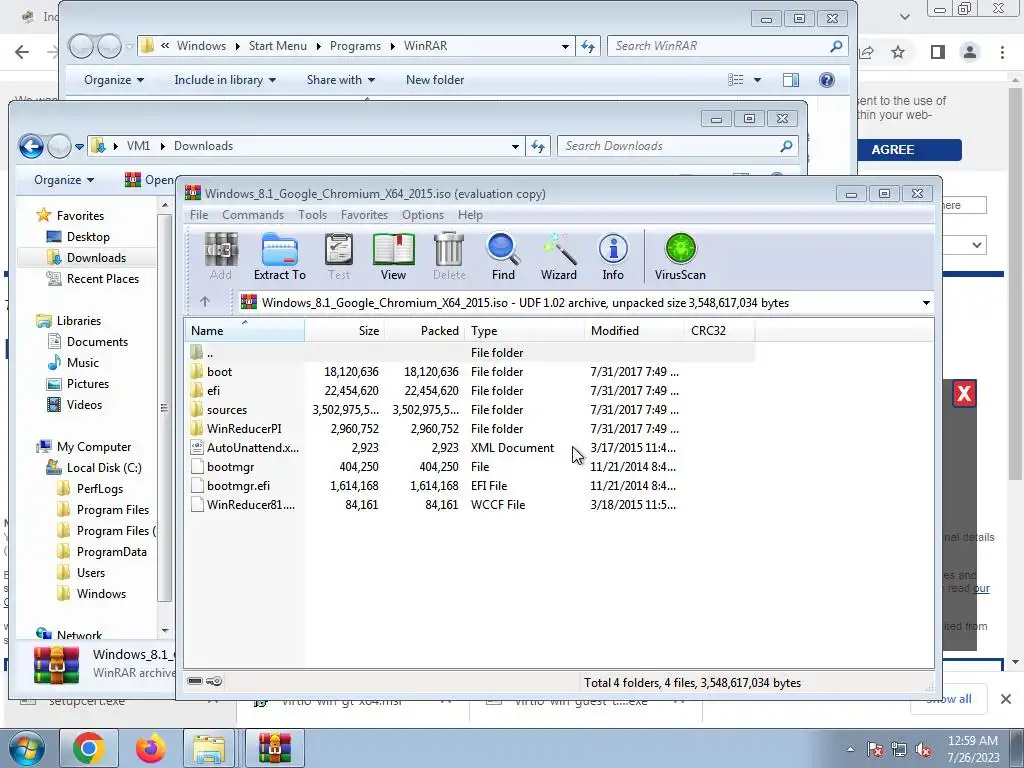Sort the list by the Modified column header
1024x768 pixels.
pos(633,330)
